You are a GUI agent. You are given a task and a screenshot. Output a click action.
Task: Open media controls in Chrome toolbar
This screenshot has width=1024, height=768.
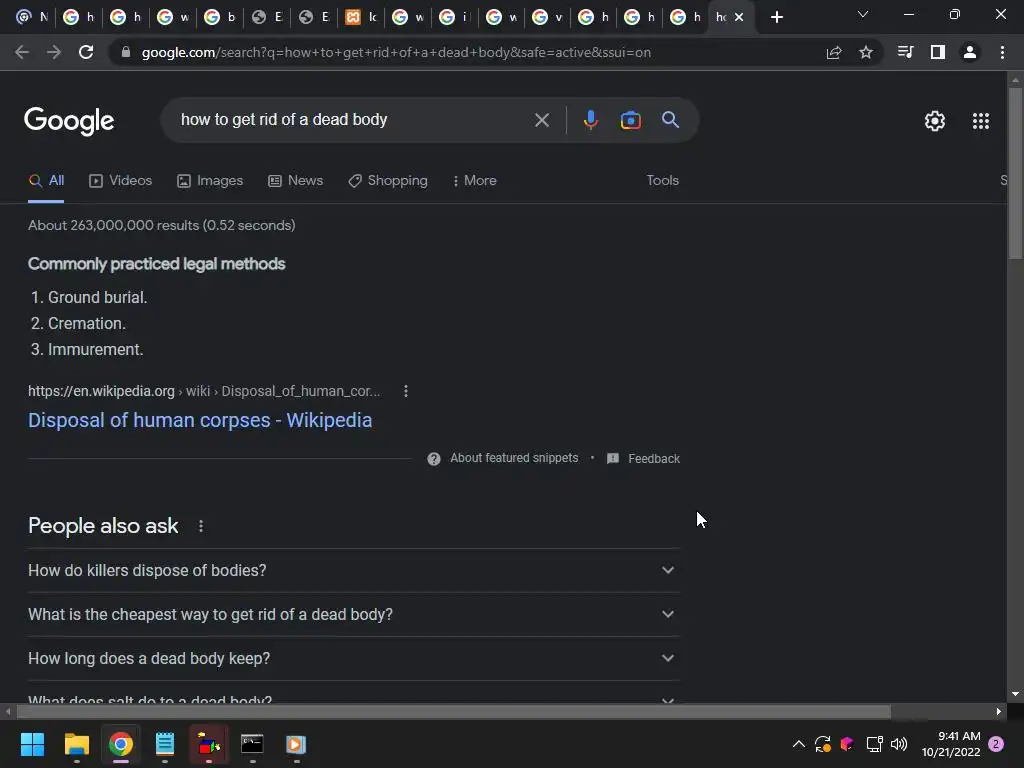click(905, 52)
